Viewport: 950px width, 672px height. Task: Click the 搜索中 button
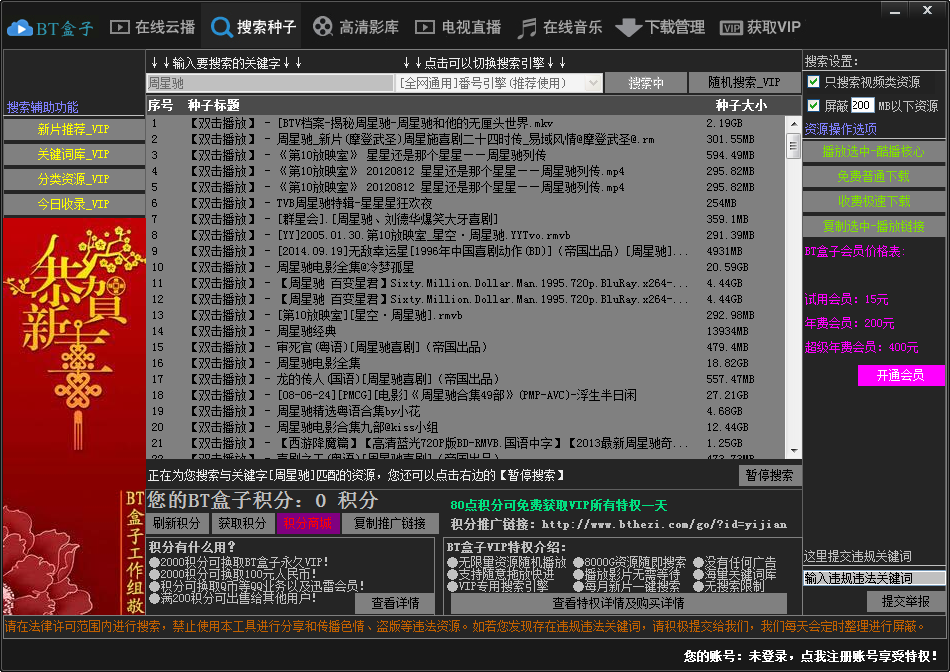(x=646, y=82)
